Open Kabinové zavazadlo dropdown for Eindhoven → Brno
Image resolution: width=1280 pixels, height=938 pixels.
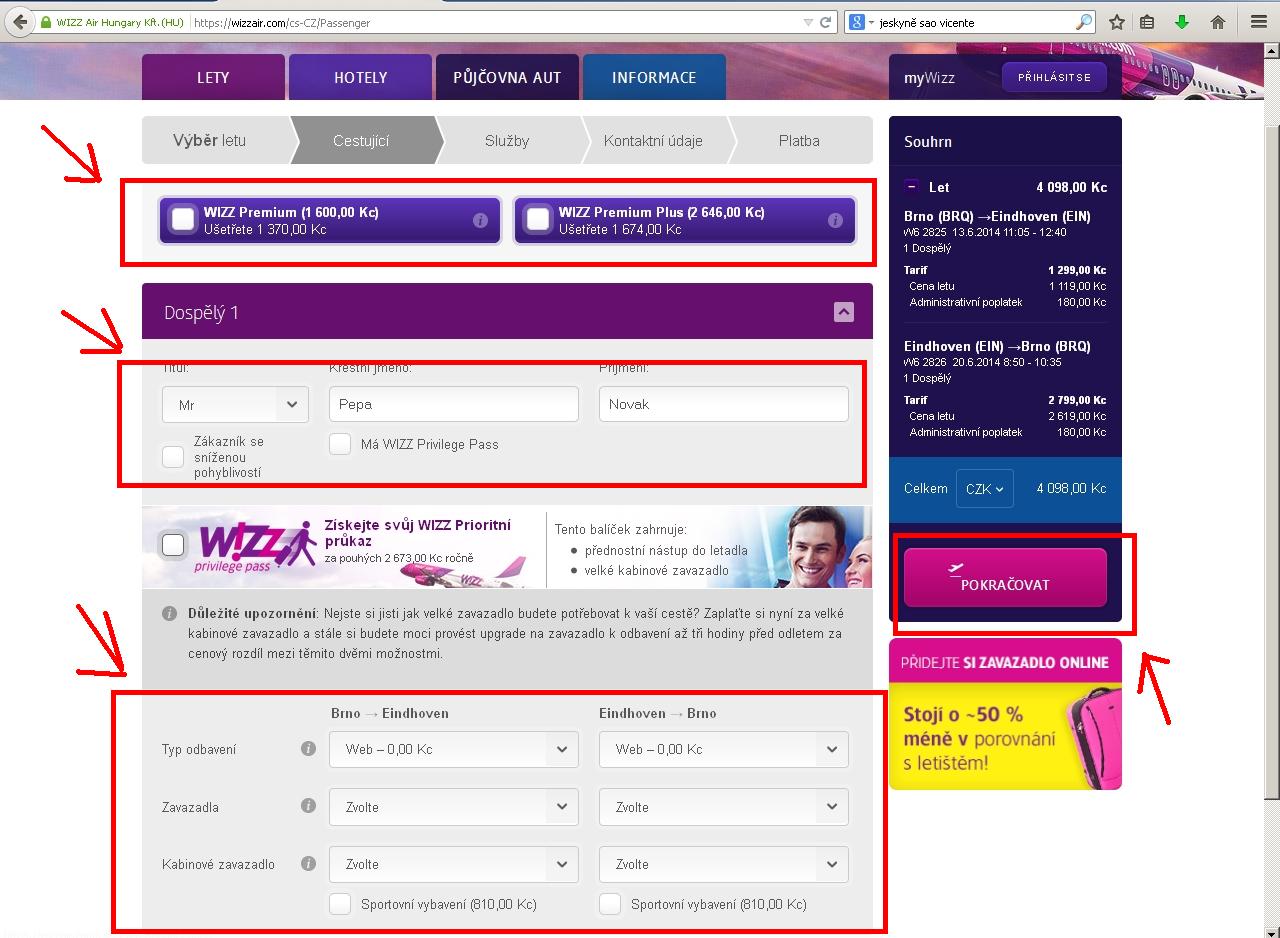[x=724, y=864]
